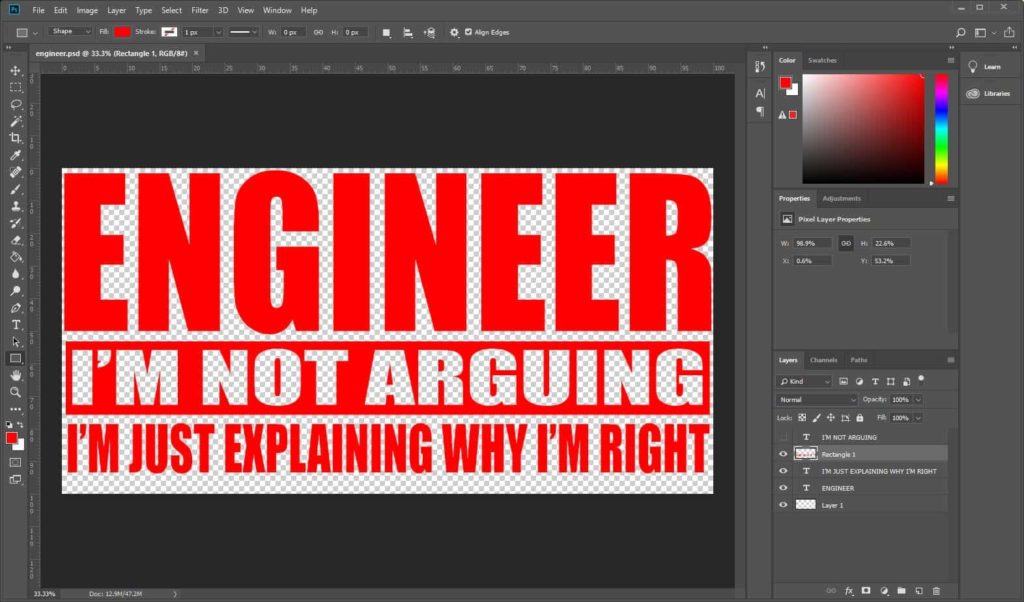
Task: Switch to the Channels tab
Action: (823, 360)
